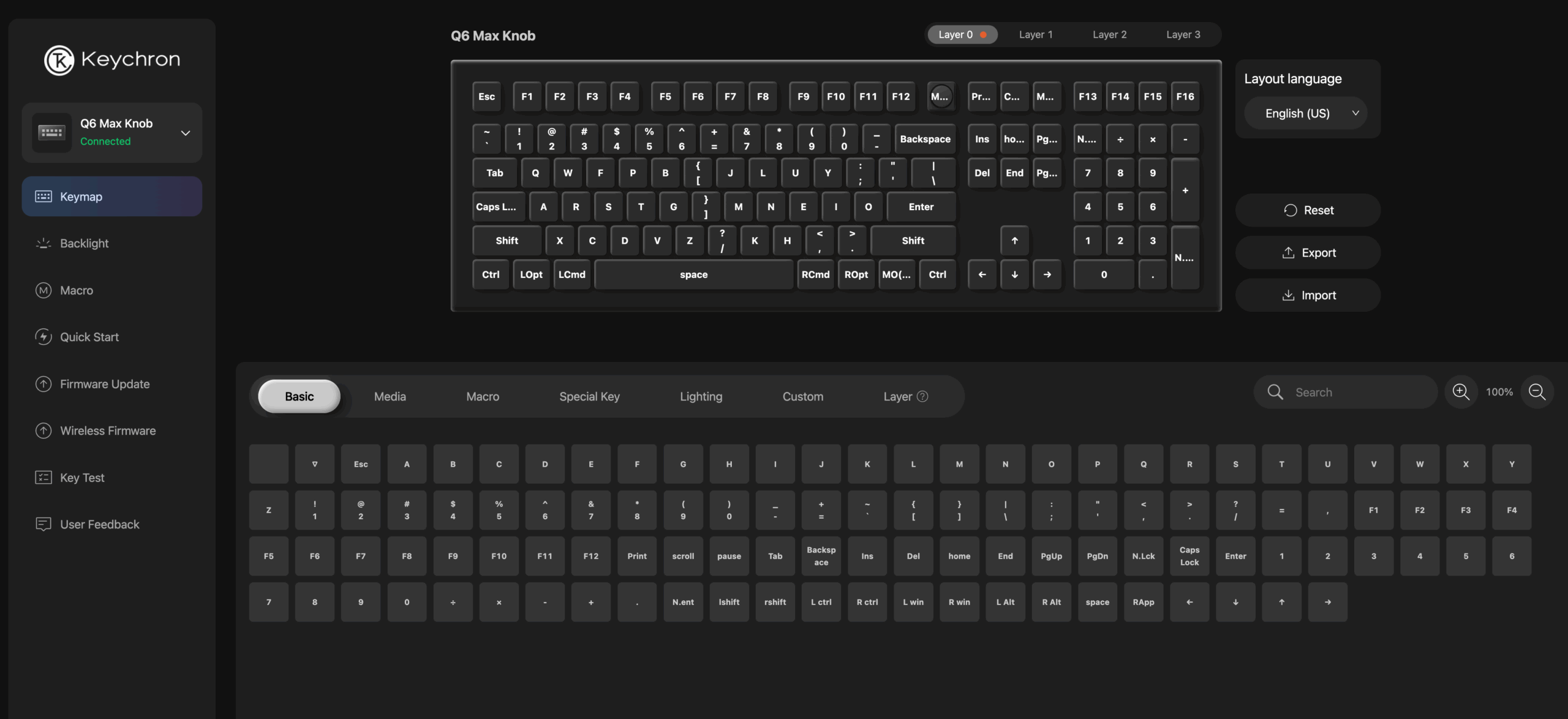Screen dimensions: 1568x719
Task: Select the knob key on keyboard layout
Action: coord(940,96)
